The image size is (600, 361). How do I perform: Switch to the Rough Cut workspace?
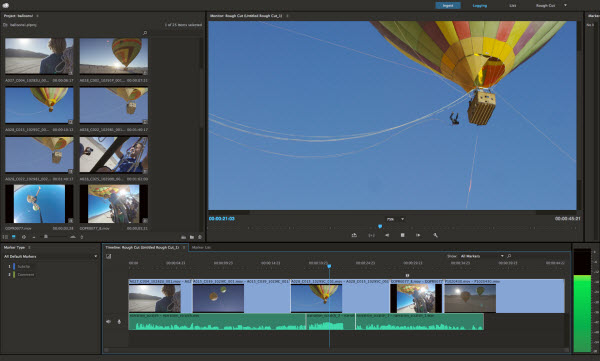click(x=545, y=5)
